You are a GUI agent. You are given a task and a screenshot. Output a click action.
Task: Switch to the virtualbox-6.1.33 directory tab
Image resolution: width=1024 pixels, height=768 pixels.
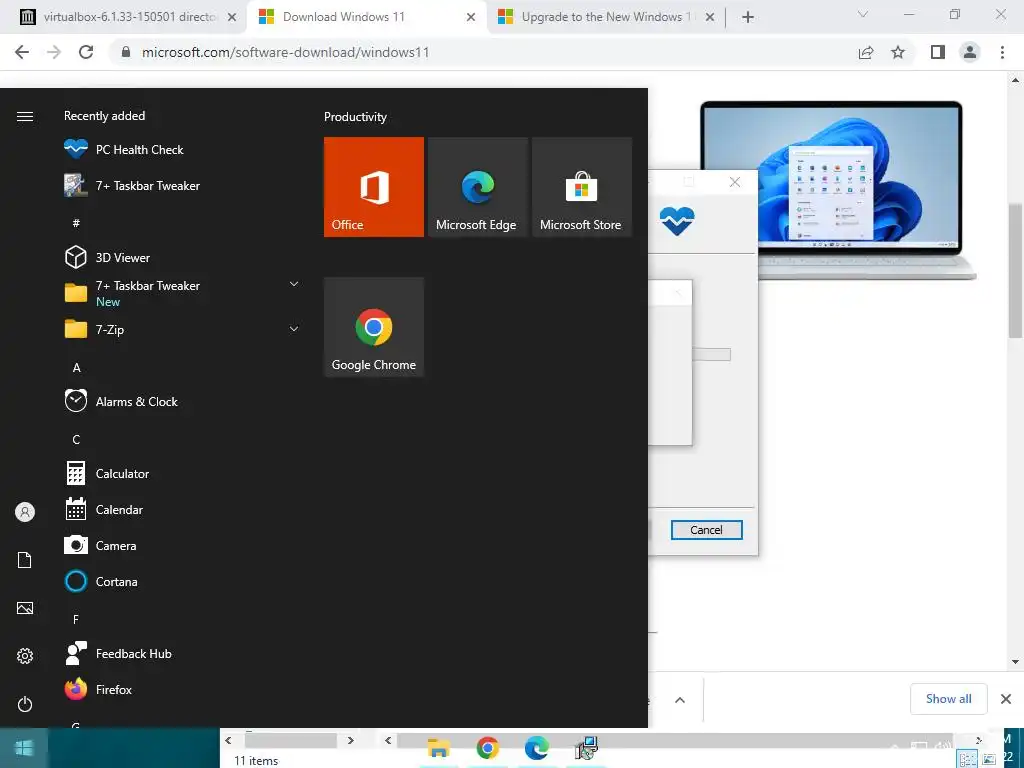[129, 17]
